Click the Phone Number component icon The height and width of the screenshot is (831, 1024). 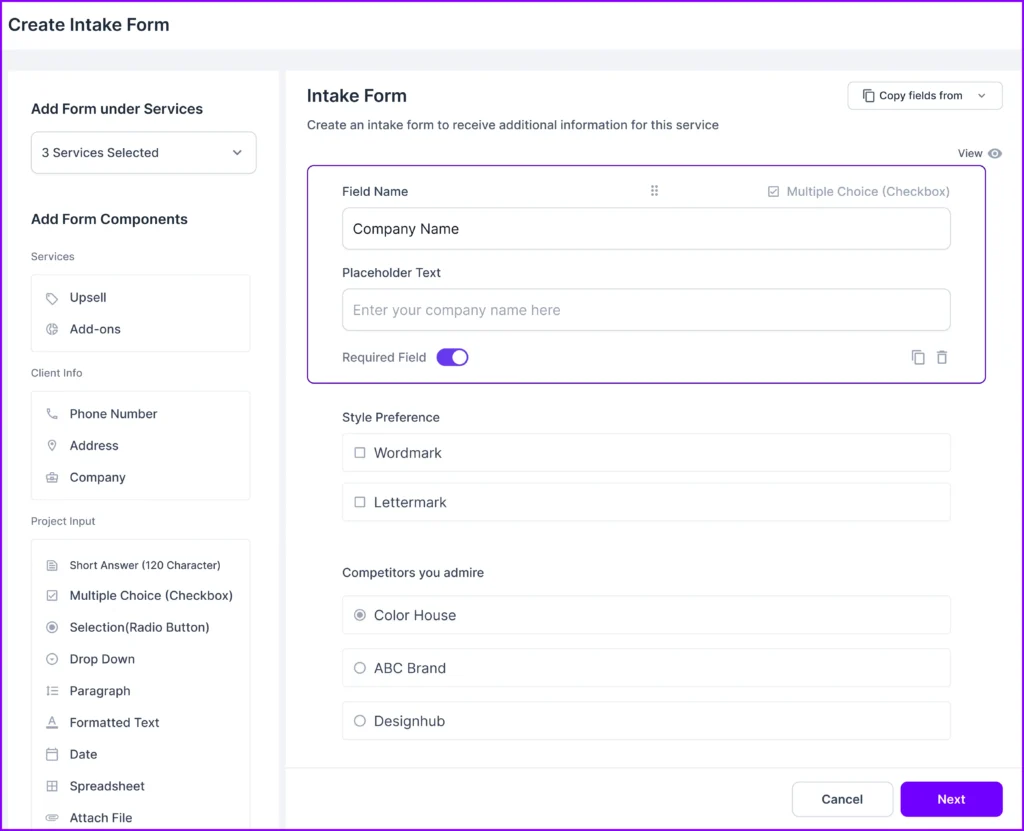(52, 413)
